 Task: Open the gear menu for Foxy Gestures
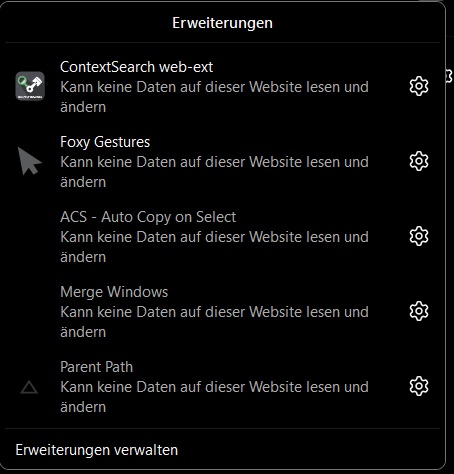click(419, 161)
